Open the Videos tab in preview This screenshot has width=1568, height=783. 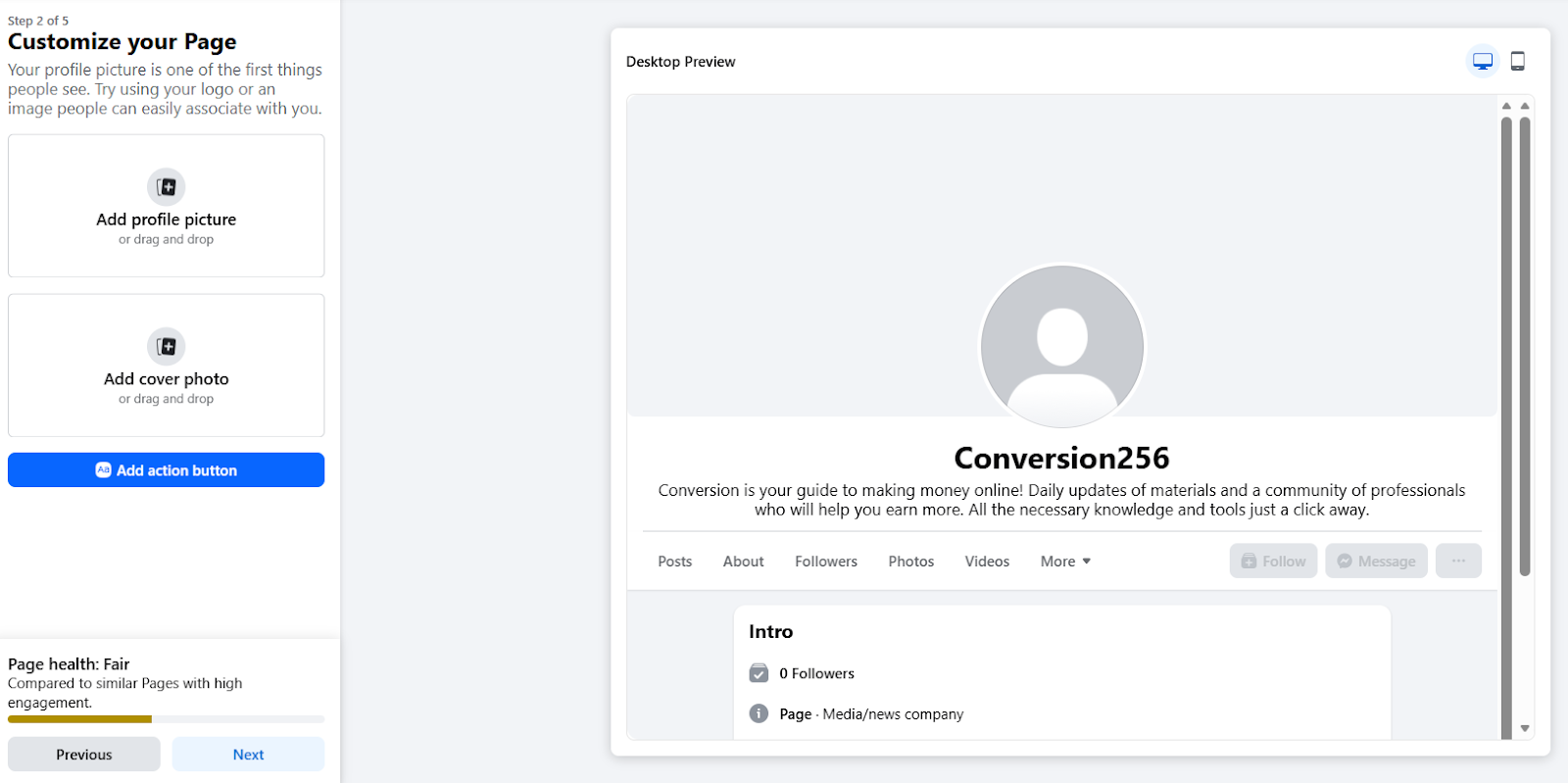click(x=987, y=562)
